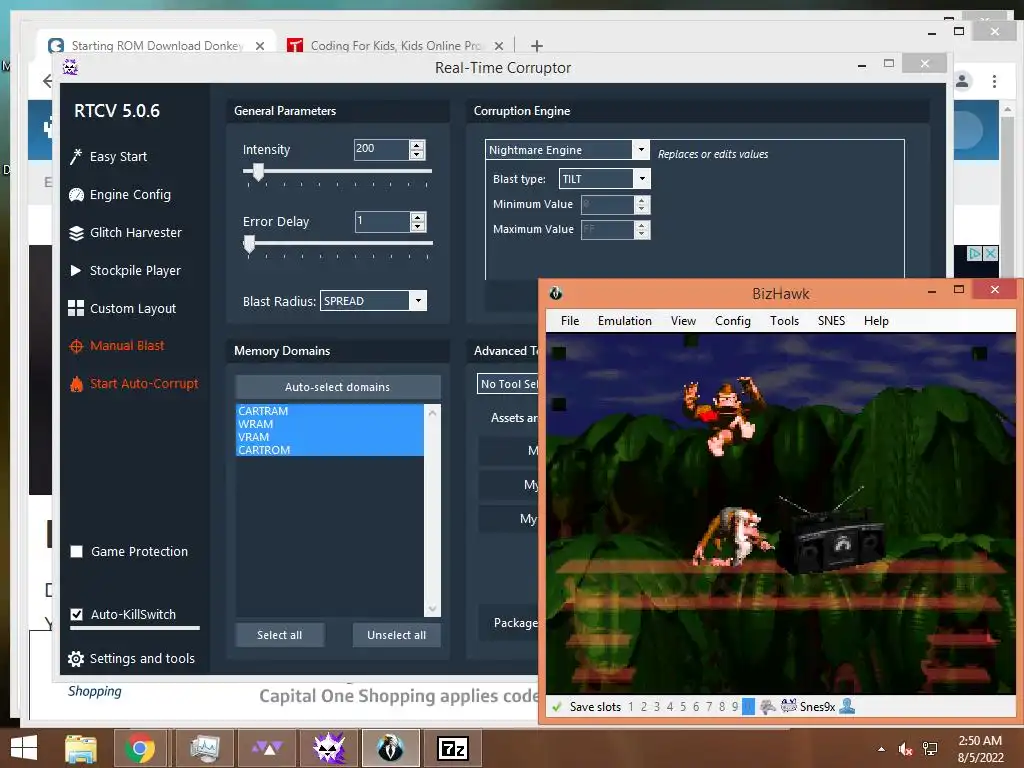Select save slot 7 in BizHawk

coord(709,707)
